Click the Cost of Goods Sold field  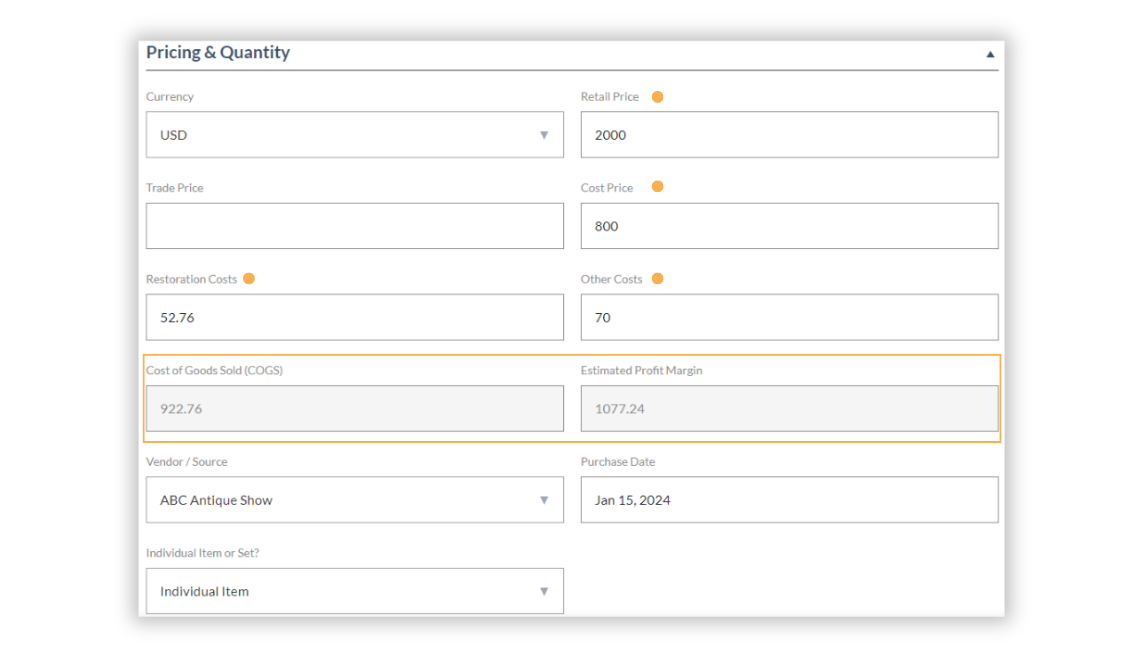tap(354, 408)
